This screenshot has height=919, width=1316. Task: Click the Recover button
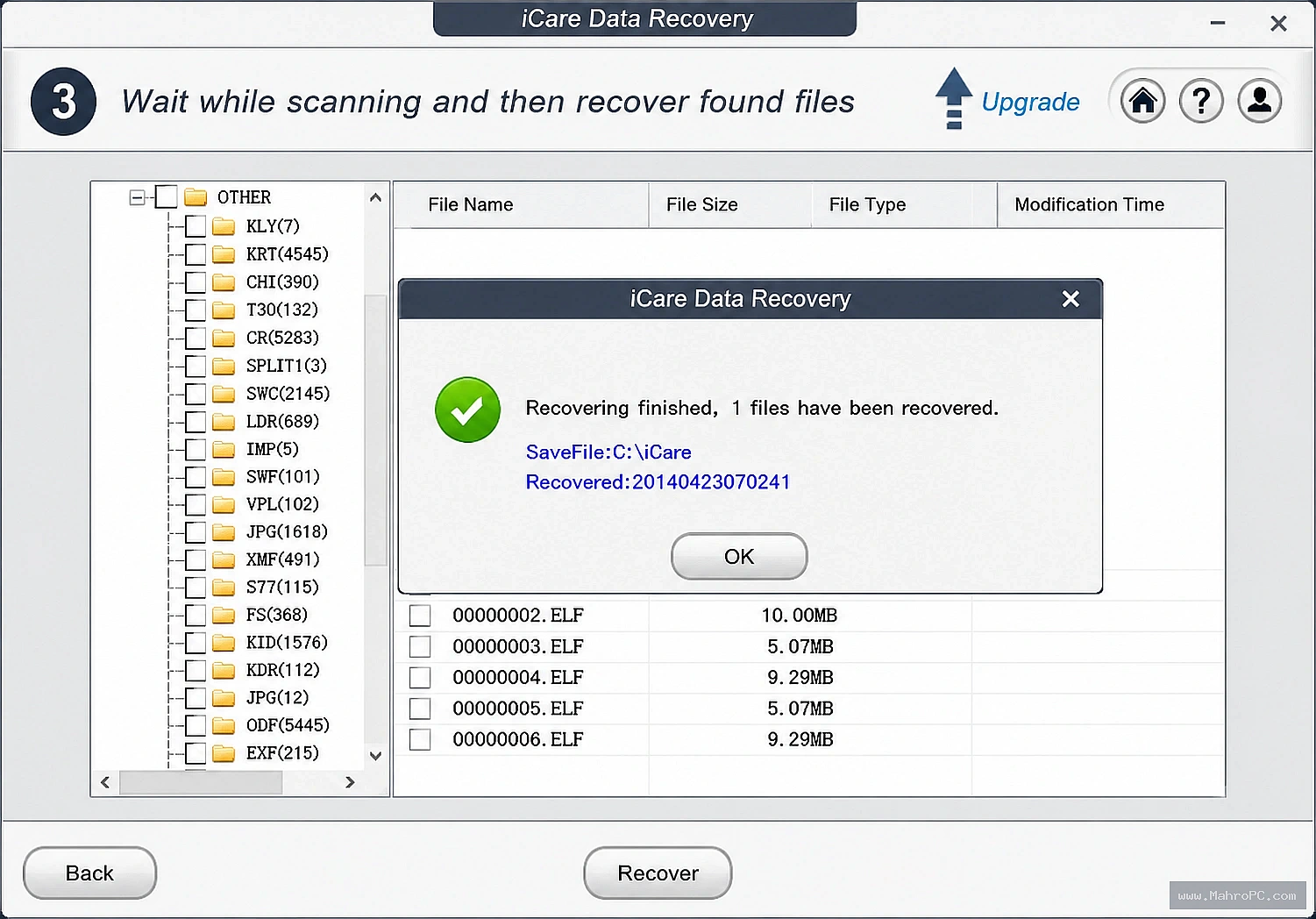tap(658, 873)
